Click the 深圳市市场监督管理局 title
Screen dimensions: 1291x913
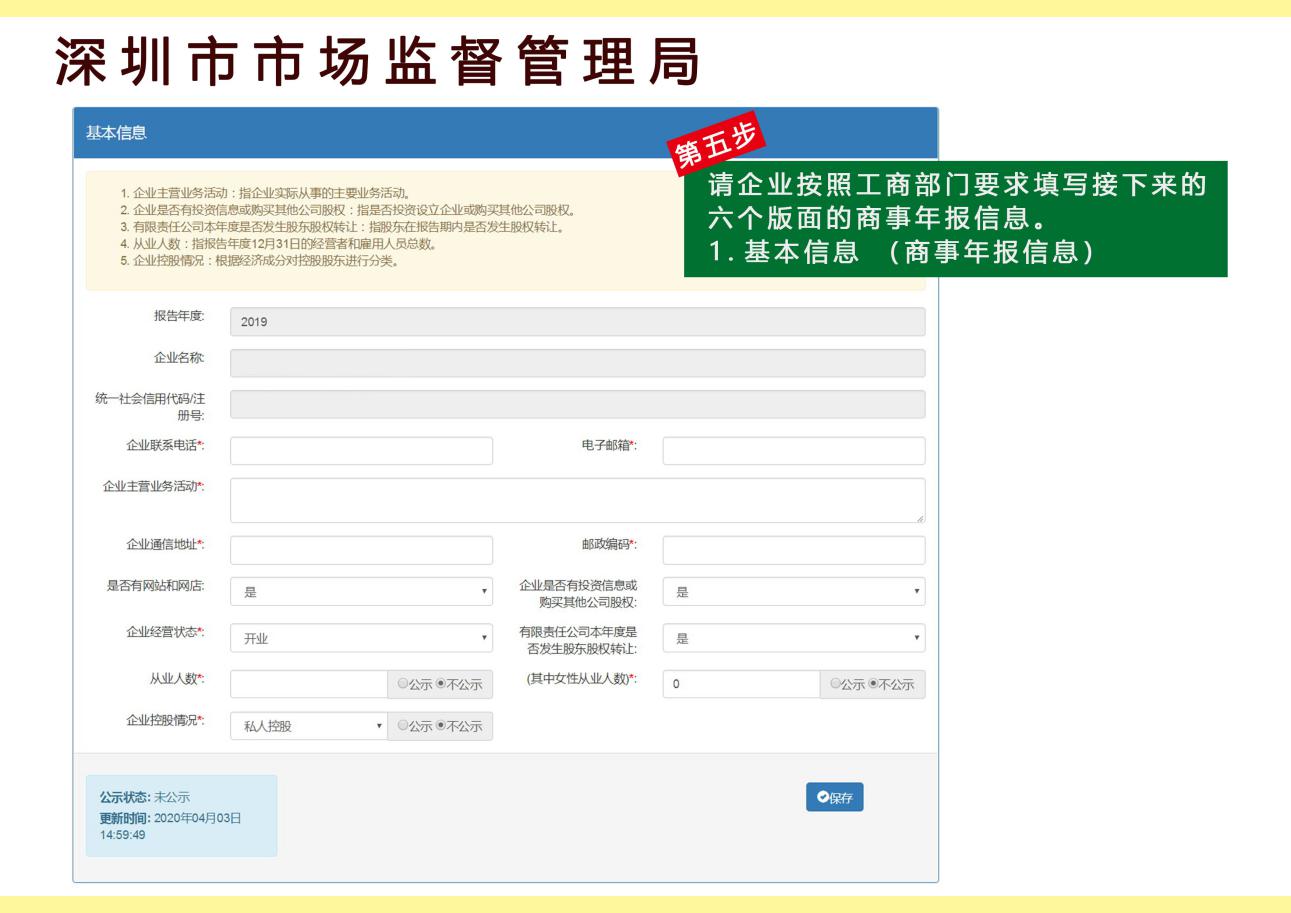(377, 63)
